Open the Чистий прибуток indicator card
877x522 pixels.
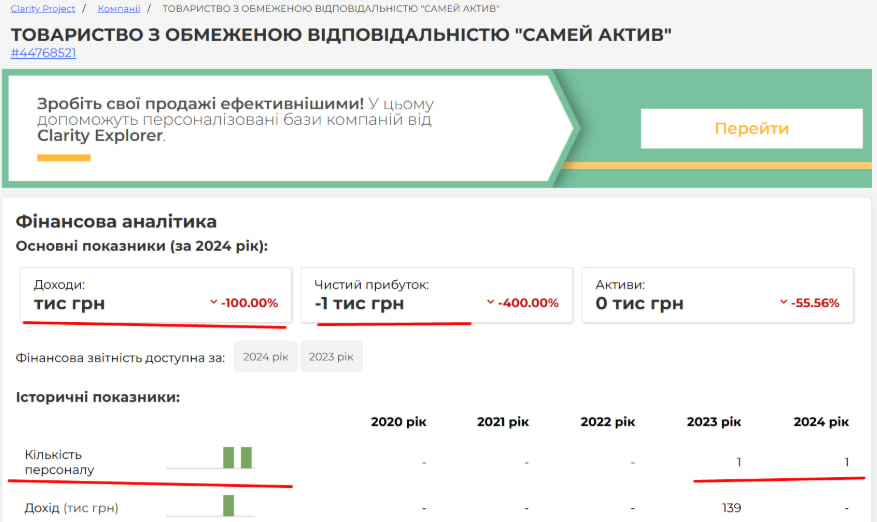click(x=437, y=295)
